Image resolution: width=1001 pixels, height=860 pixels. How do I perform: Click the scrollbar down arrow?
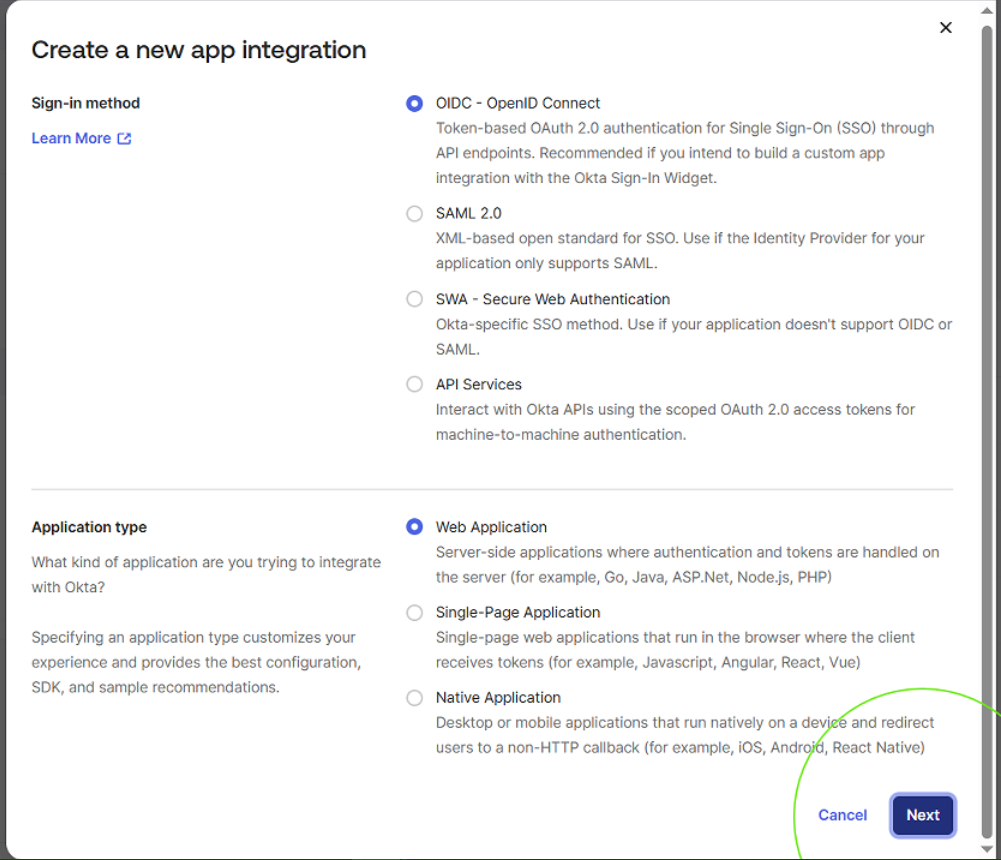(987, 849)
